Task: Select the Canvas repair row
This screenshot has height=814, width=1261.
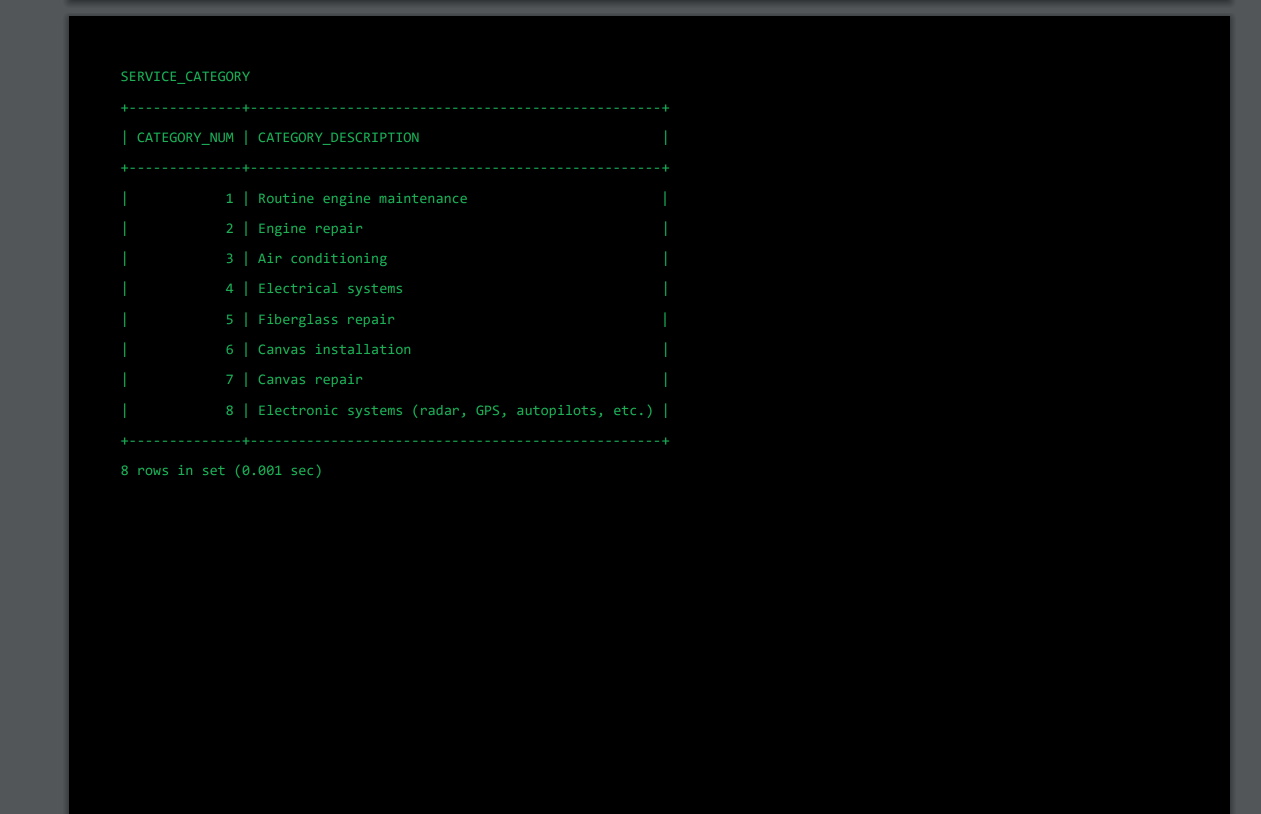Action: (310, 379)
